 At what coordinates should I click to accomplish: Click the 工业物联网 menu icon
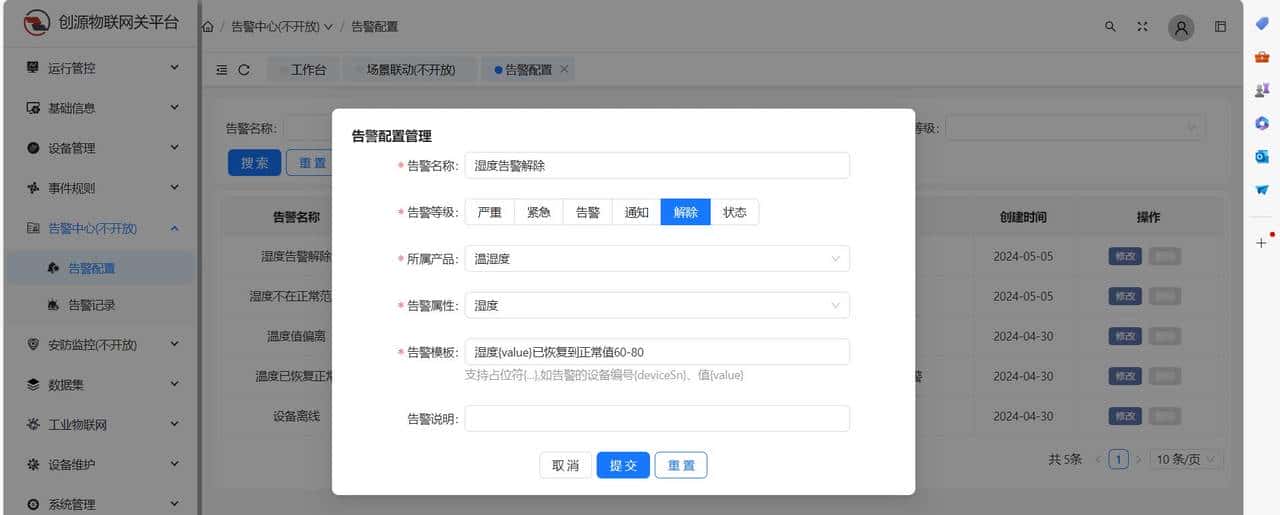pyautogui.click(x=33, y=424)
